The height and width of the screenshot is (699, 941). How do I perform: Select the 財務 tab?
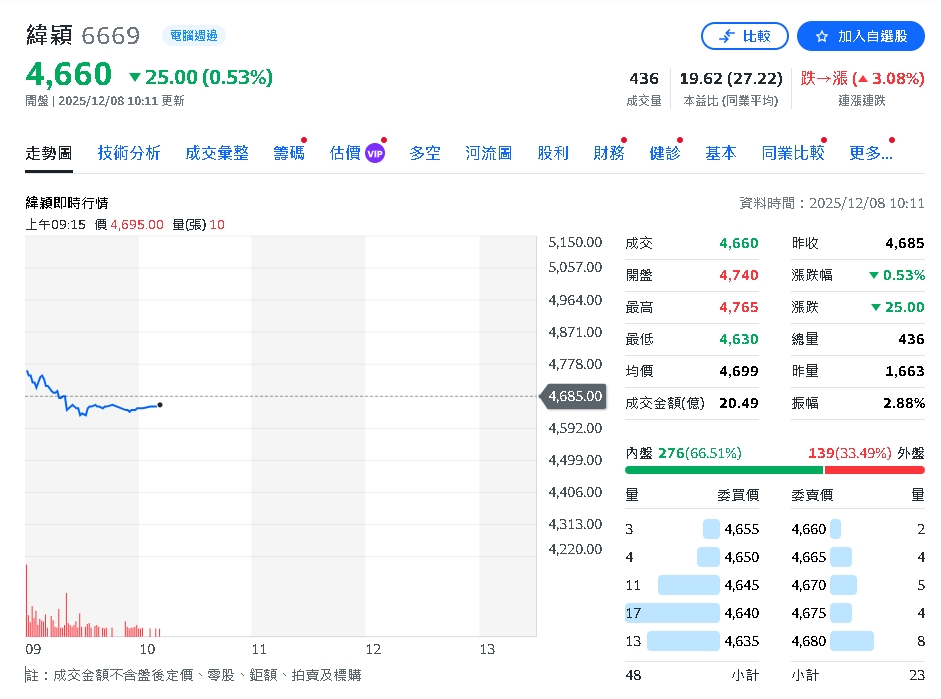(x=609, y=153)
